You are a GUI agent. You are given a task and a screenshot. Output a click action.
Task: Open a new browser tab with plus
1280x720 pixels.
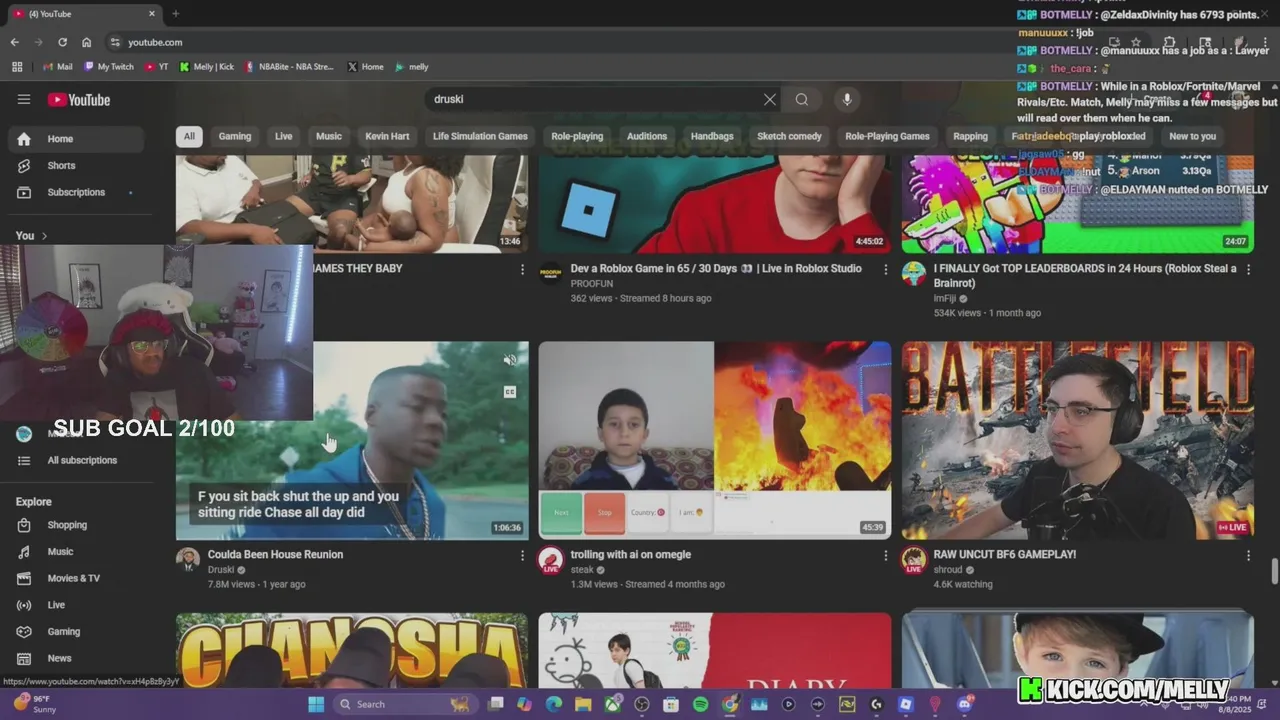click(175, 14)
